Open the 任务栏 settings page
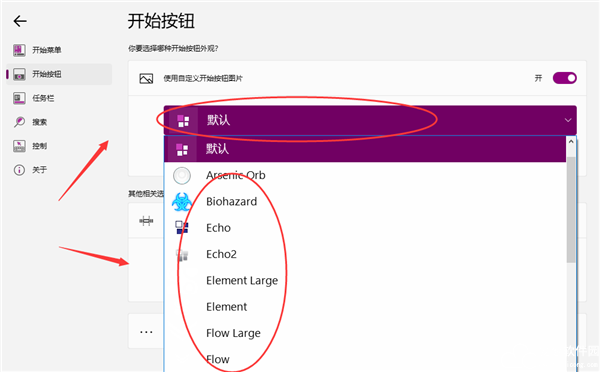The width and height of the screenshot is (600, 372). coord(59,98)
